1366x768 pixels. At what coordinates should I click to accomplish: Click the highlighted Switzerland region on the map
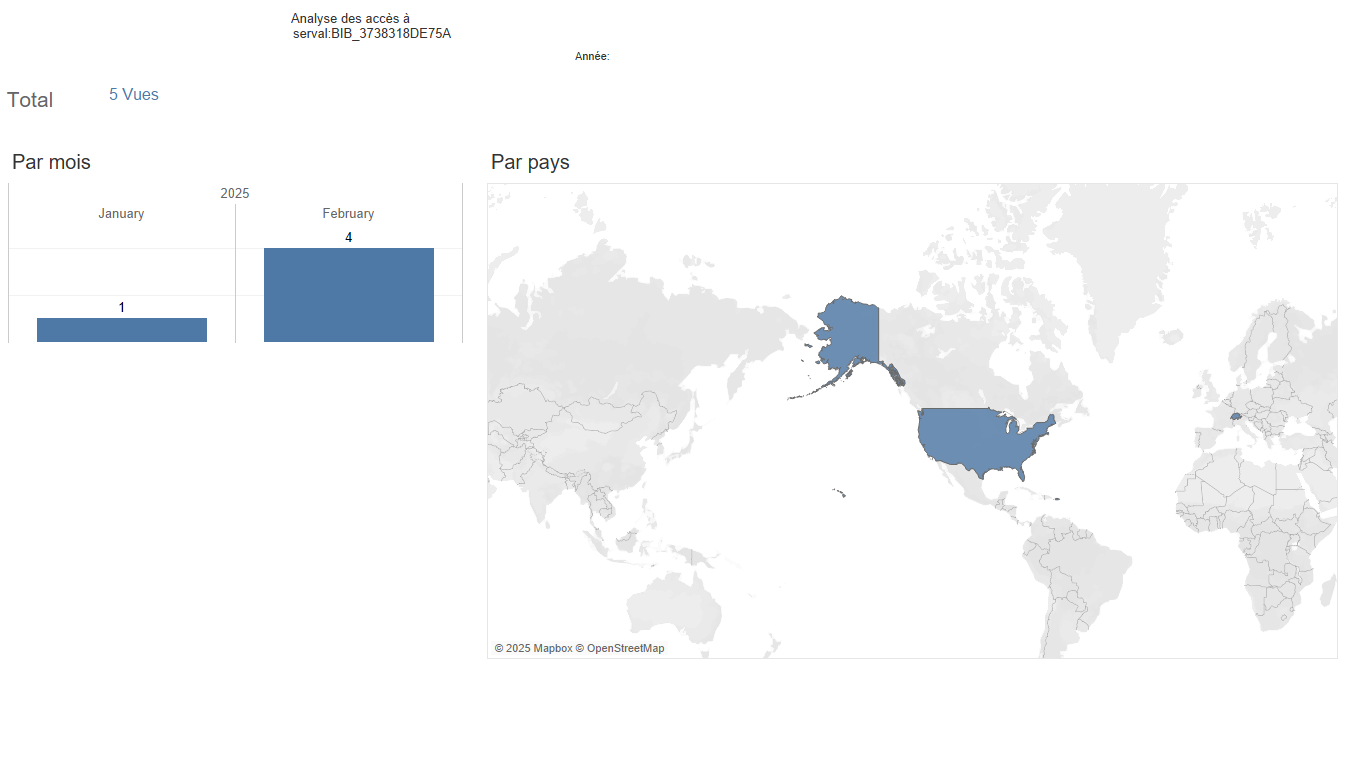(x=1236, y=416)
